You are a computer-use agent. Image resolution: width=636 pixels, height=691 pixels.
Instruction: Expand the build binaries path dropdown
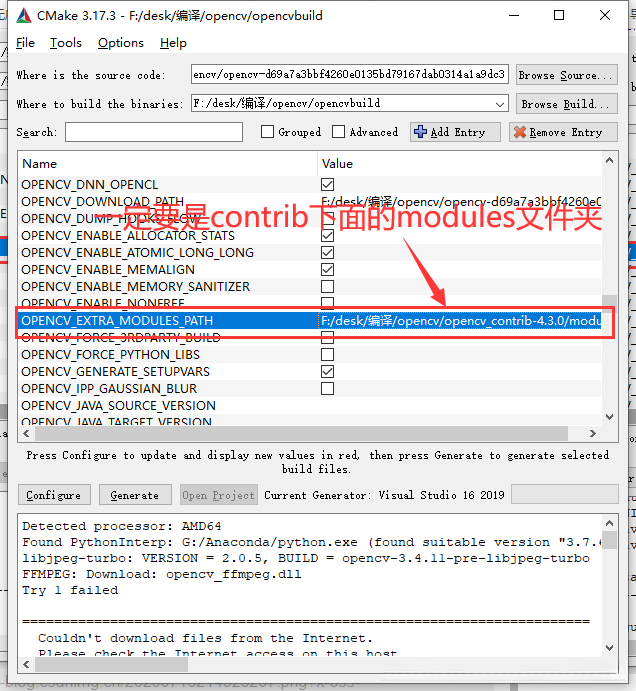[499, 104]
